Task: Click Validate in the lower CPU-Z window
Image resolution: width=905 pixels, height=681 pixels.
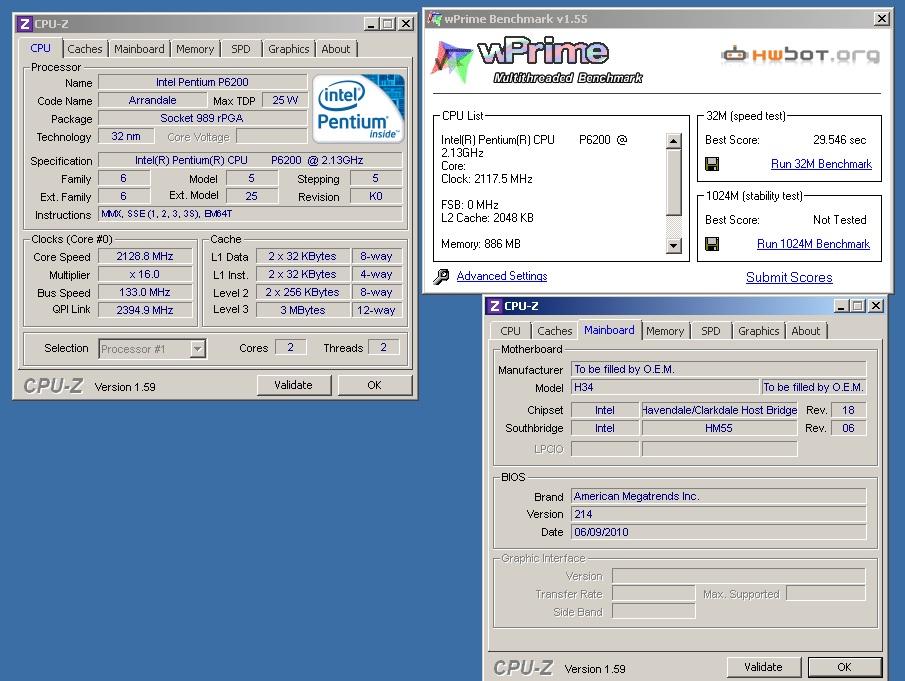Action: (x=764, y=667)
